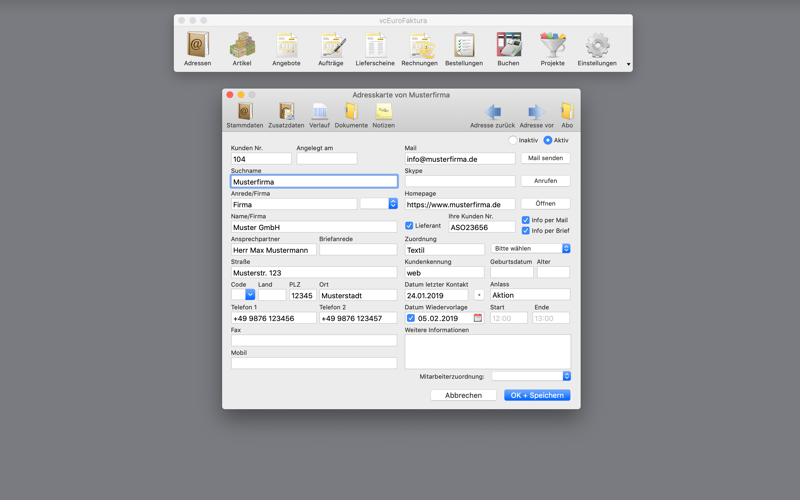Screen dimensions: 800x500
Task: Click the Zuordnung Textil field
Action: (444, 250)
